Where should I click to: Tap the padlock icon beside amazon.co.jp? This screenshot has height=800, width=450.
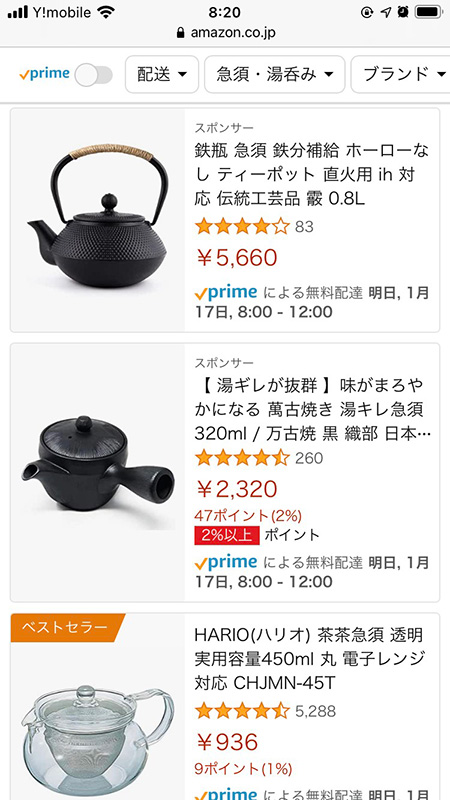click(x=180, y=33)
